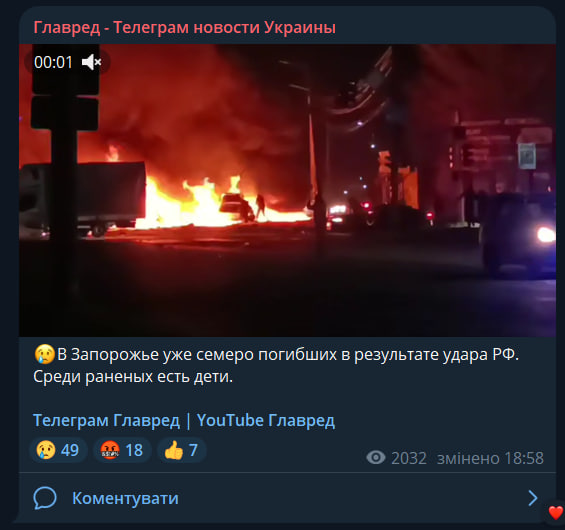Screen dimensions: 565x530
Task: Click the comment speech bubble icon
Action: pyautogui.click(x=45, y=498)
